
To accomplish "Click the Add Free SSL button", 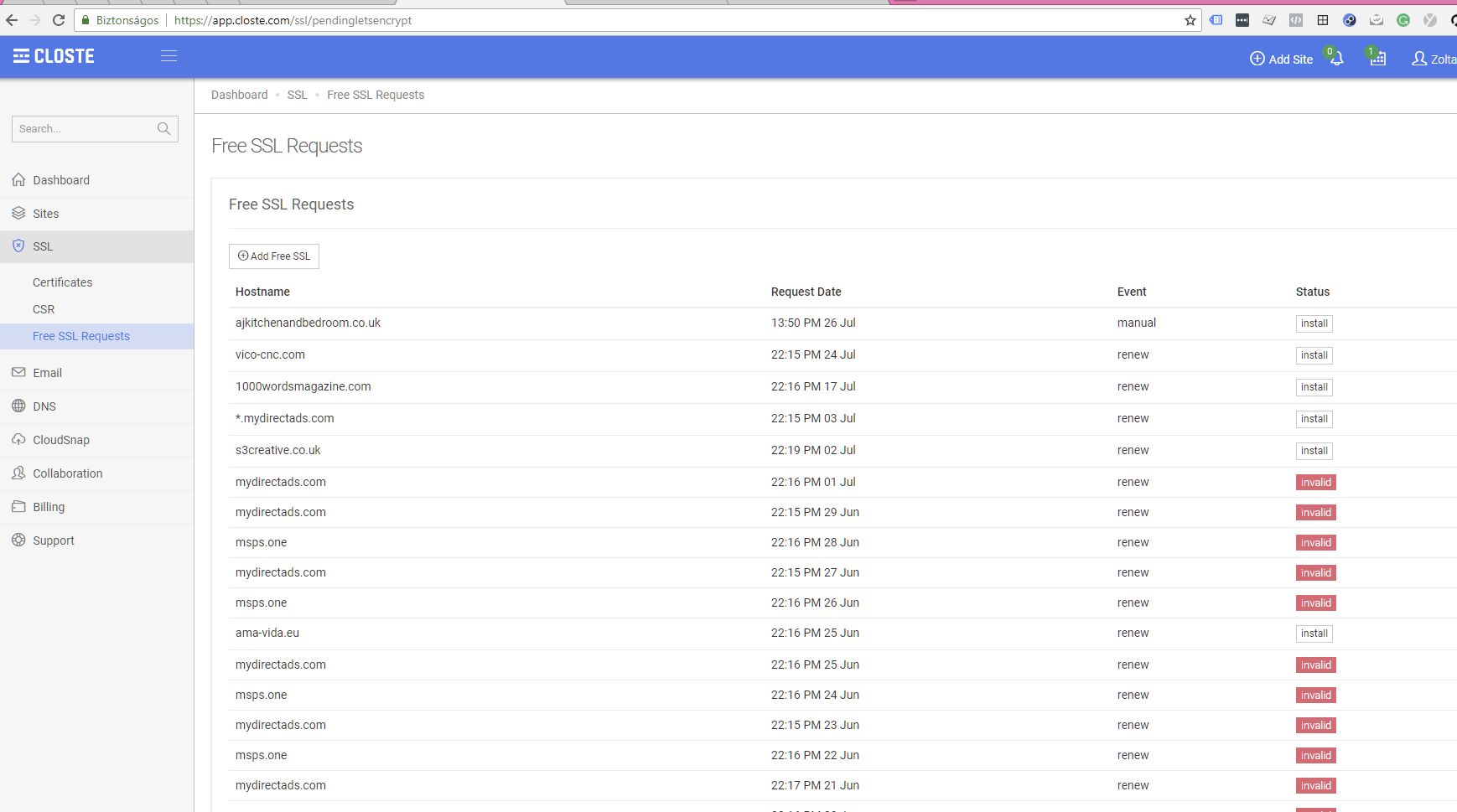I will [274, 256].
